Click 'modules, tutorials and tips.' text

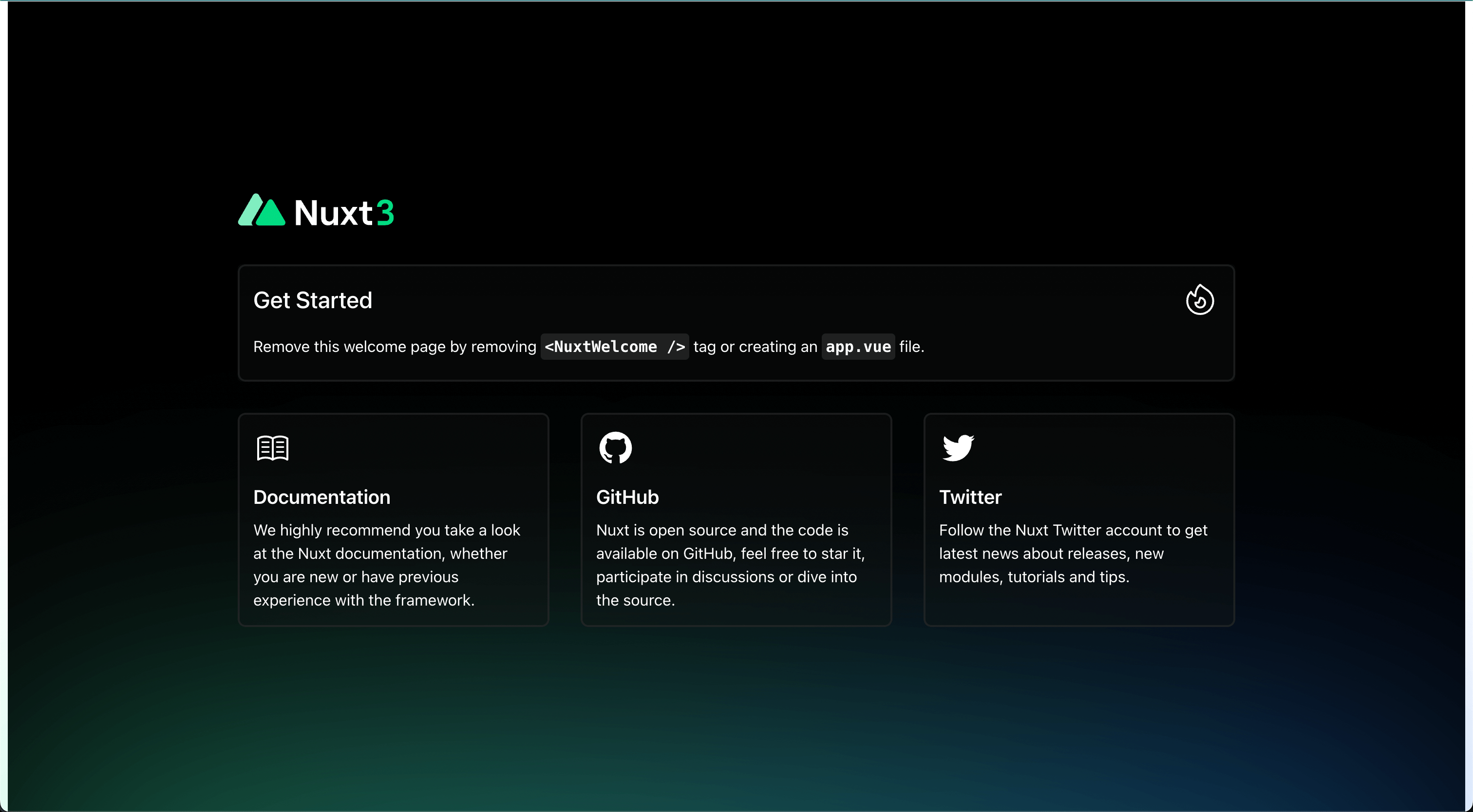click(1034, 577)
